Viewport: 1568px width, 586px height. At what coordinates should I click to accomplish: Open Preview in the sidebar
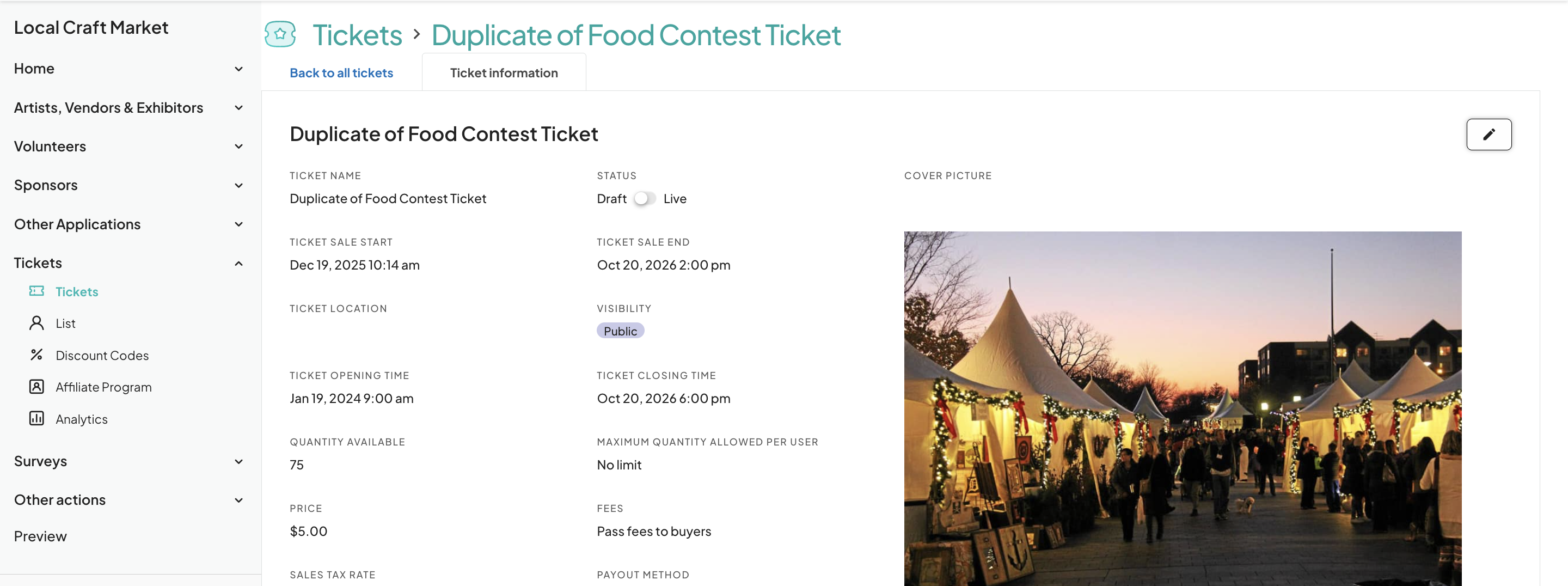[x=40, y=536]
